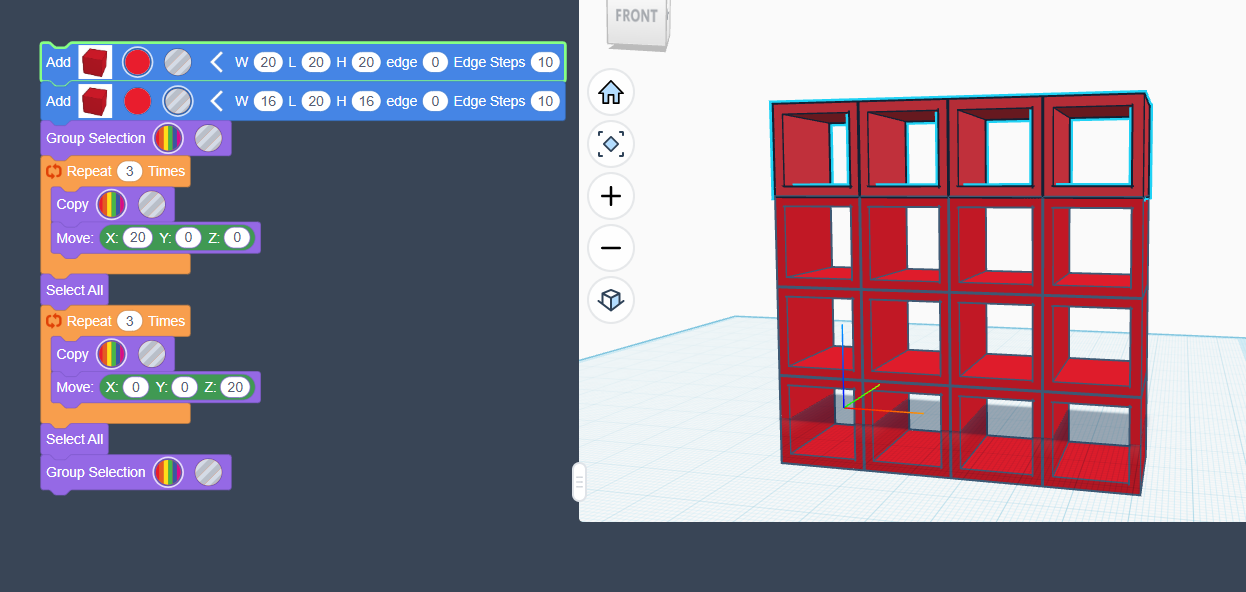
Task: Switch perspective using the cube view icon
Action: (x=611, y=299)
